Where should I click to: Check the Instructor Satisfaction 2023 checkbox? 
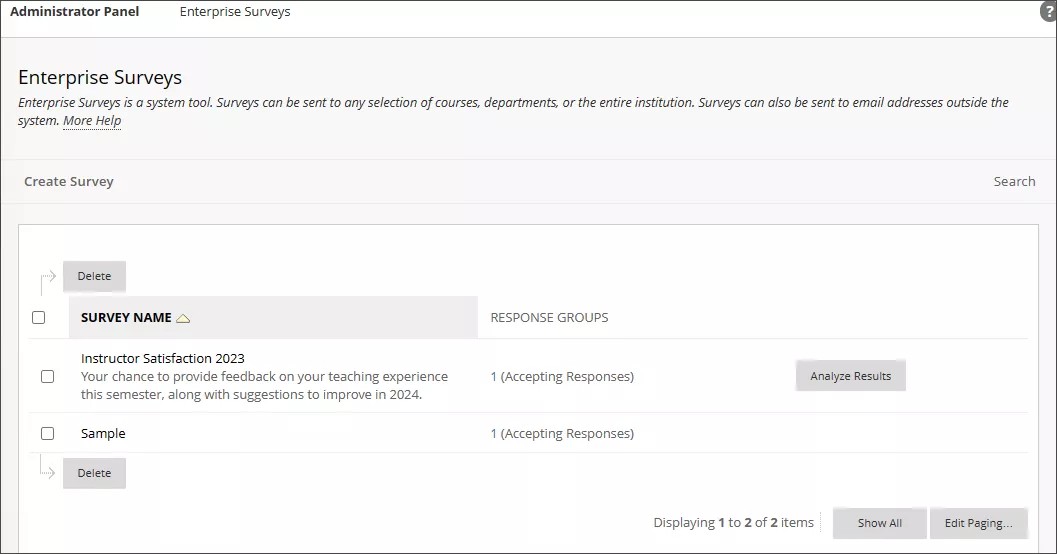47,377
